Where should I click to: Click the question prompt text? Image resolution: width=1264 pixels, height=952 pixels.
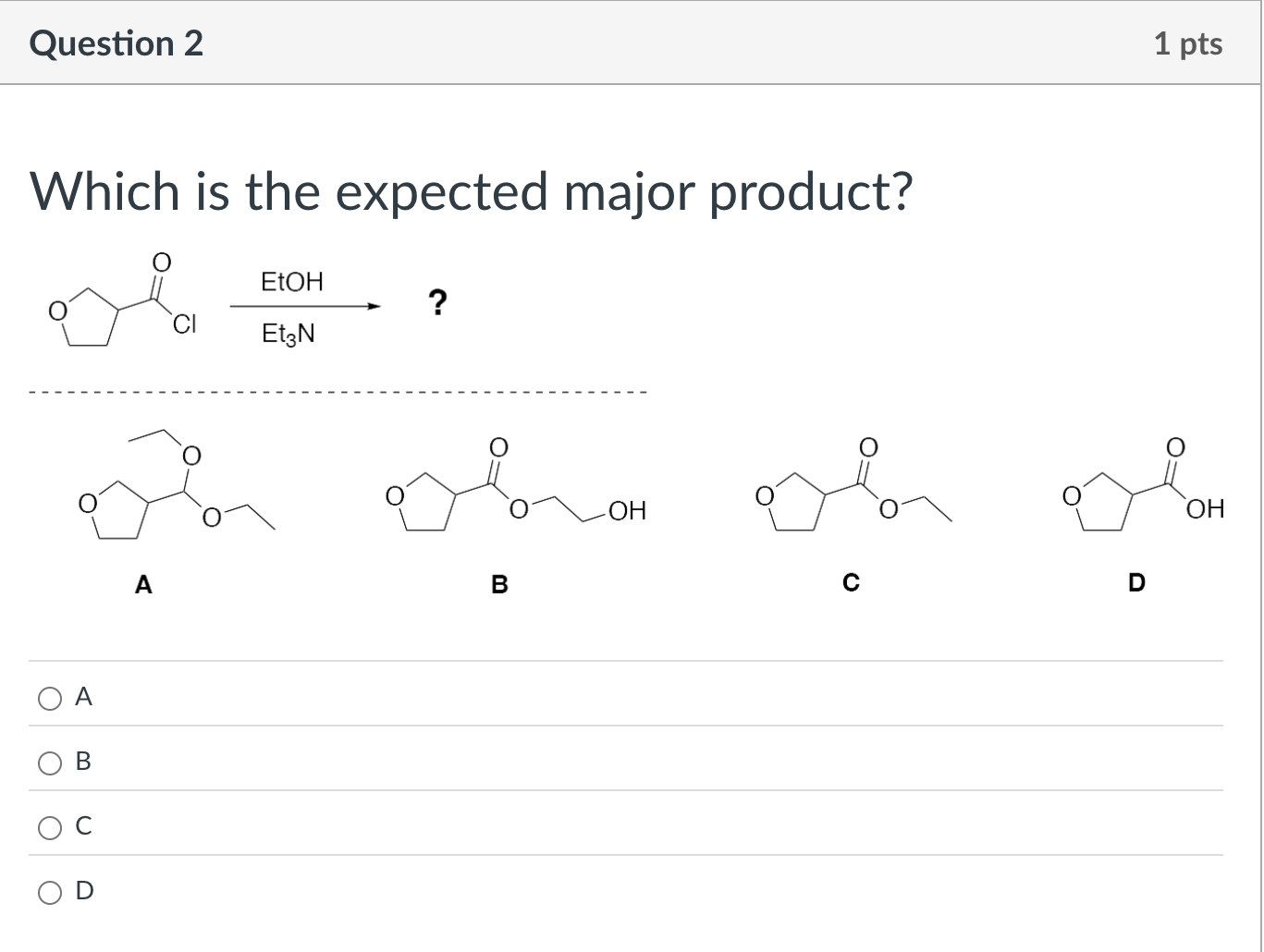click(470, 192)
